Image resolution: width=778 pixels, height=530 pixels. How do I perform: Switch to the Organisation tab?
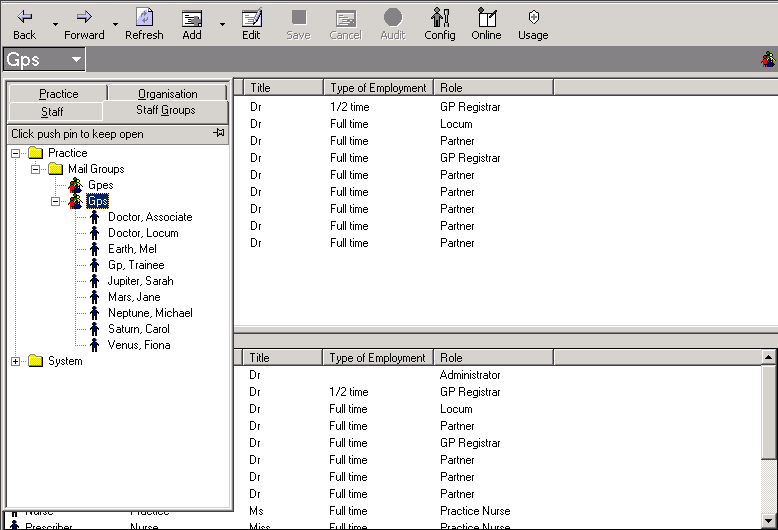tap(167, 93)
